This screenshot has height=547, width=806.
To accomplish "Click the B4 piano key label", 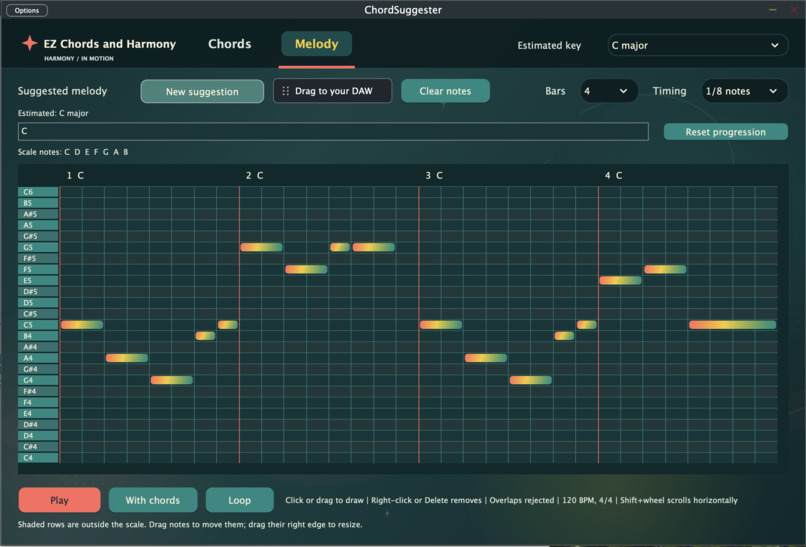I will (x=38, y=336).
